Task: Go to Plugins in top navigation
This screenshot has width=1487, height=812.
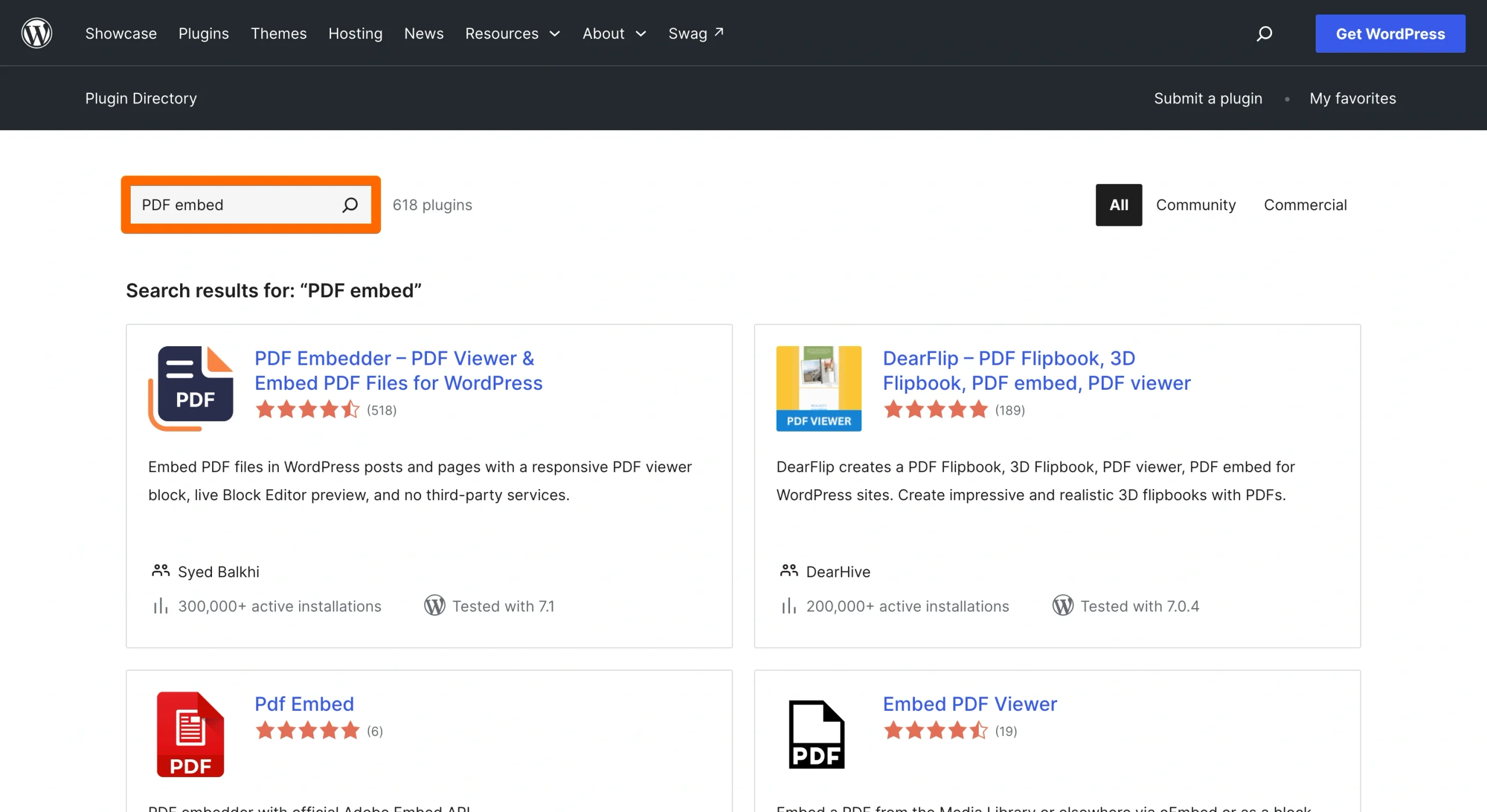Action: [203, 34]
